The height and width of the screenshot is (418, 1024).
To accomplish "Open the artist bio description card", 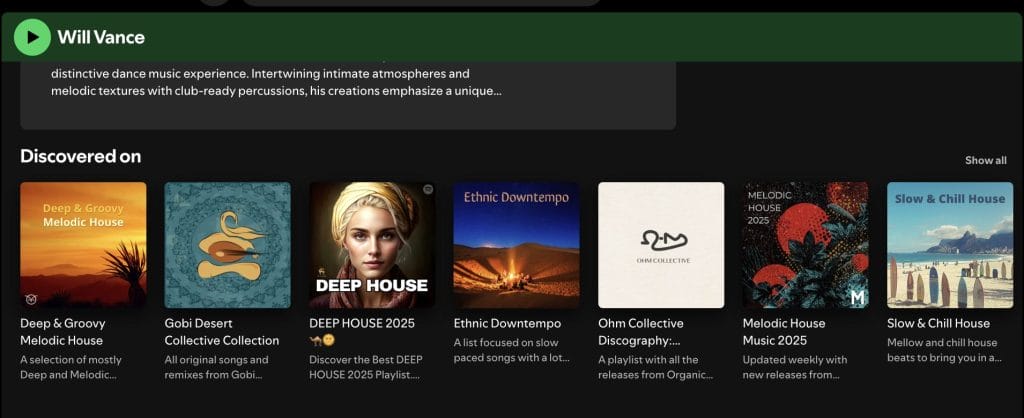I will point(347,92).
